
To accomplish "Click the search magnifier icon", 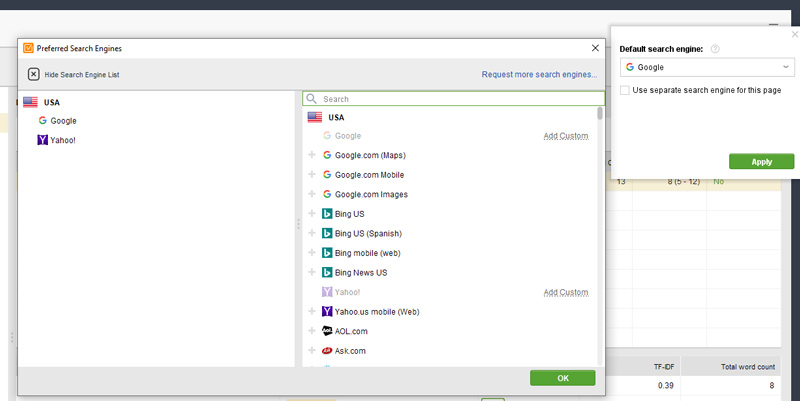I will point(311,98).
